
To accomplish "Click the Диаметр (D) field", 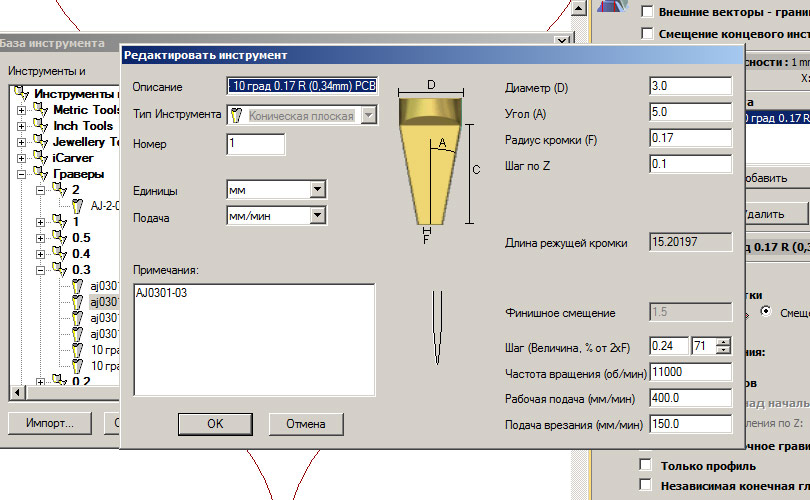I will click(x=691, y=86).
